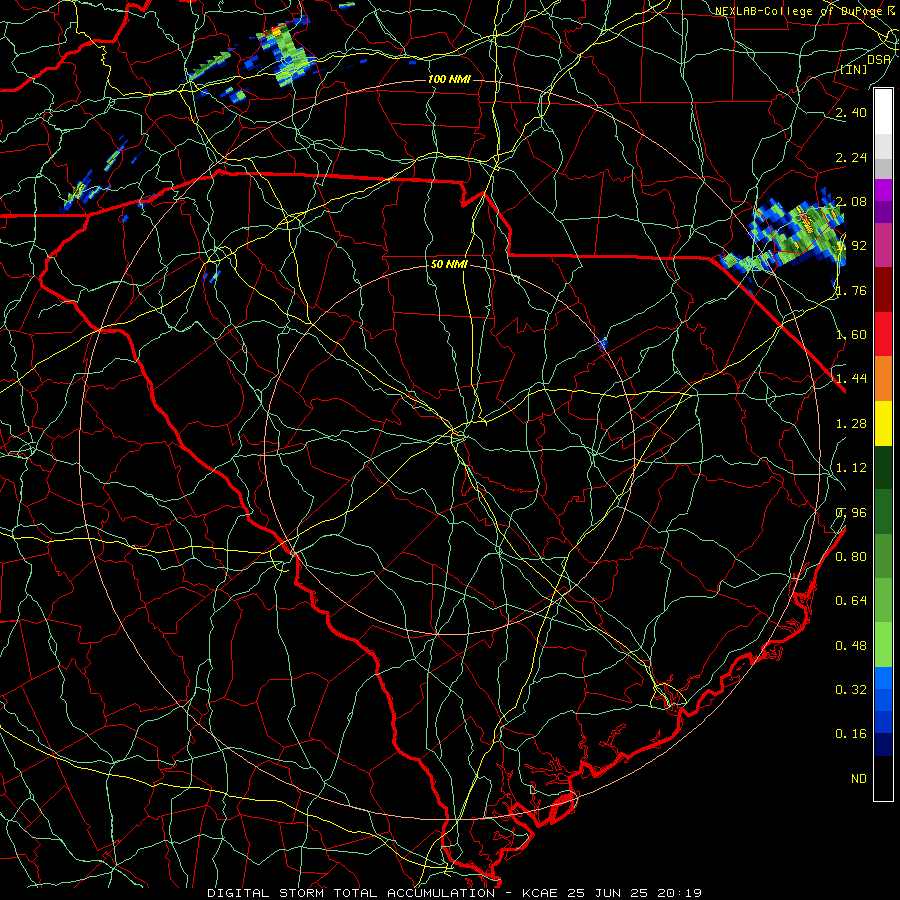Click the '100 NMI' range ring label
This screenshot has height=900, width=900.
coord(449,79)
